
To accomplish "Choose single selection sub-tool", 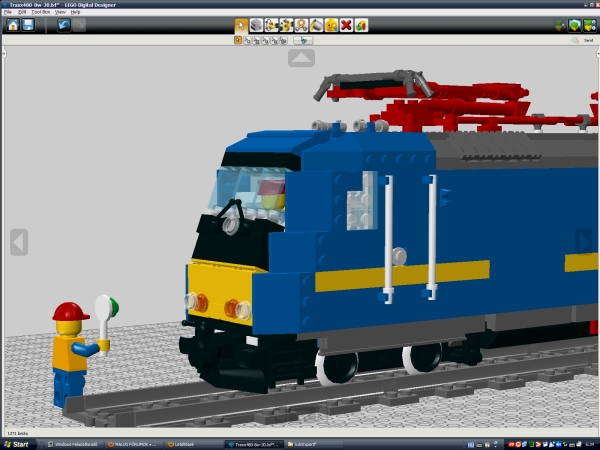I will pyautogui.click(x=238, y=40).
